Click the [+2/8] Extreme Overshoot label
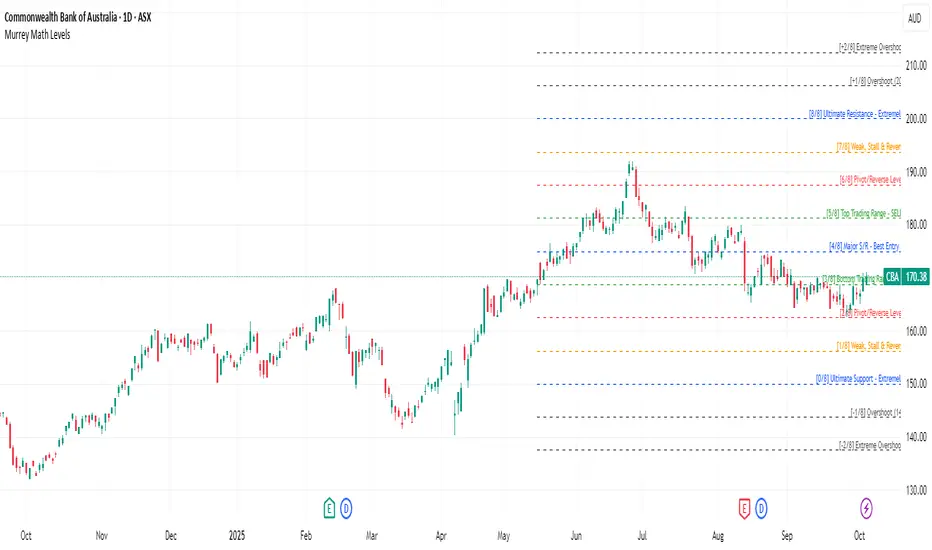The width and height of the screenshot is (932, 550). (869, 48)
